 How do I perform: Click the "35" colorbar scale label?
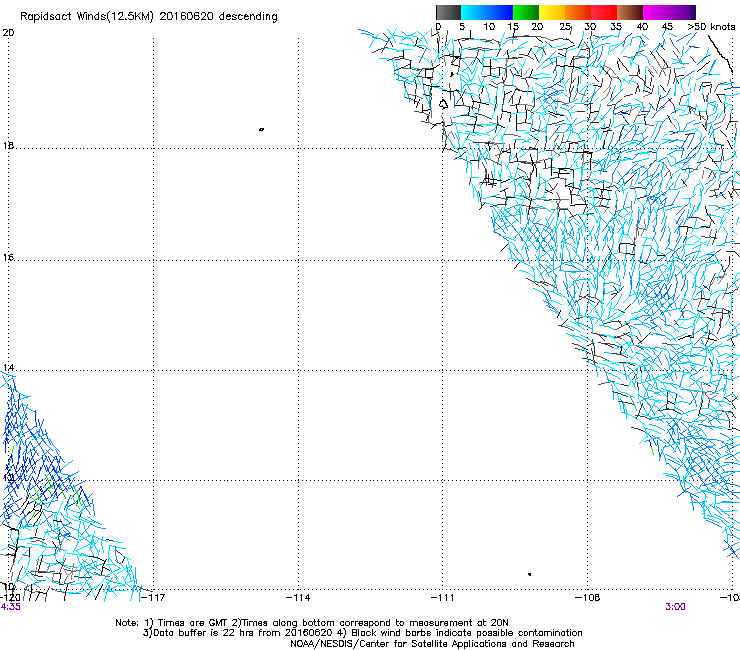(616, 27)
